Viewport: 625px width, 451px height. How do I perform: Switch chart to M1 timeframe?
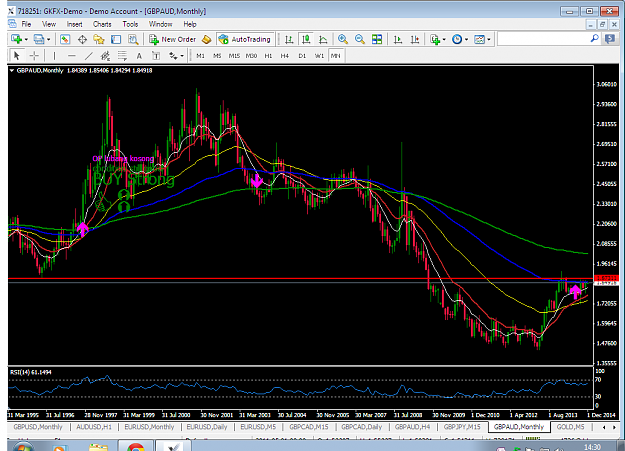pos(200,56)
